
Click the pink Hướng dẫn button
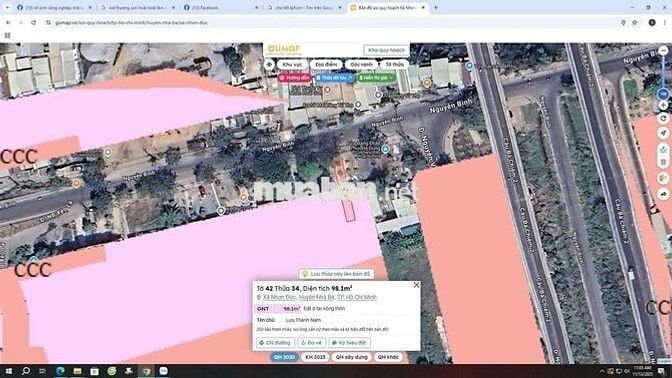[294, 78]
